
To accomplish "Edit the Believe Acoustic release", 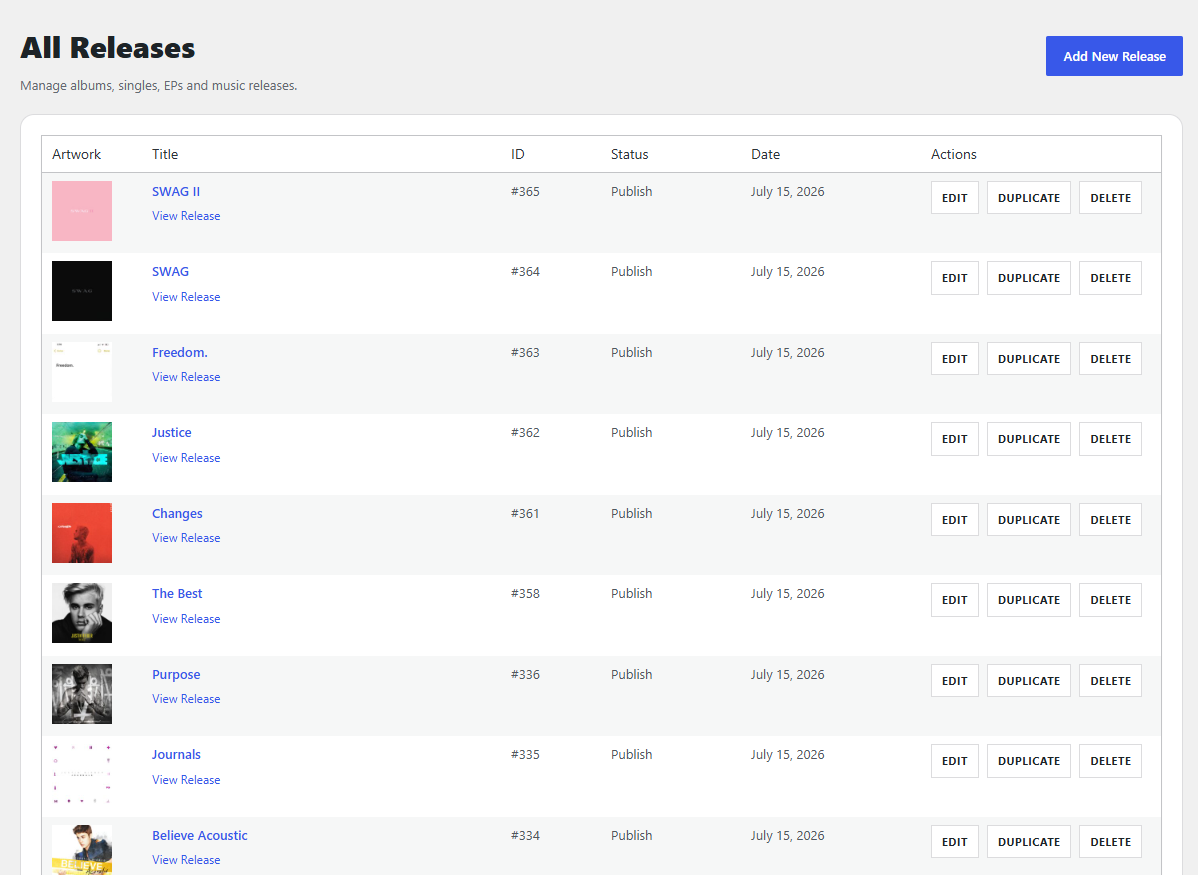I will coord(954,842).
